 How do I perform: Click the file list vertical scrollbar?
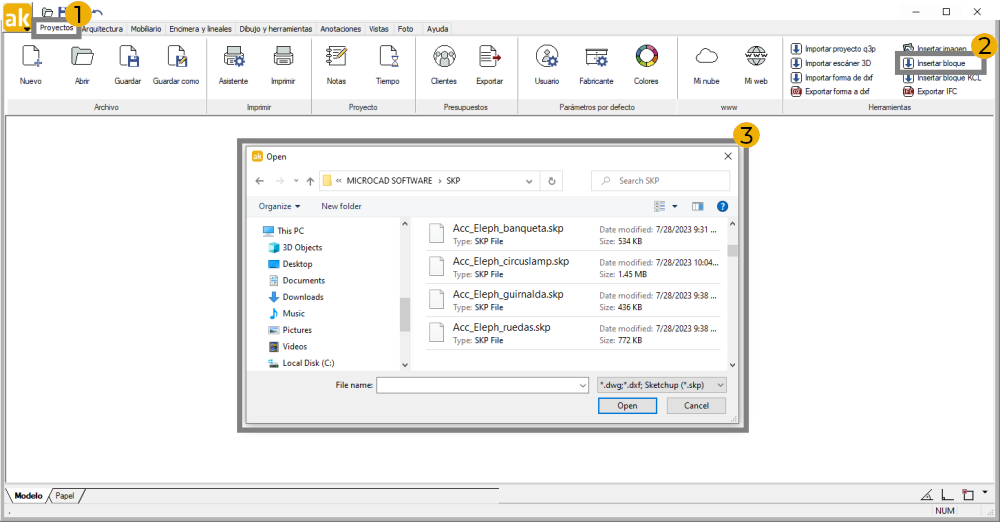tap(732, 294)
